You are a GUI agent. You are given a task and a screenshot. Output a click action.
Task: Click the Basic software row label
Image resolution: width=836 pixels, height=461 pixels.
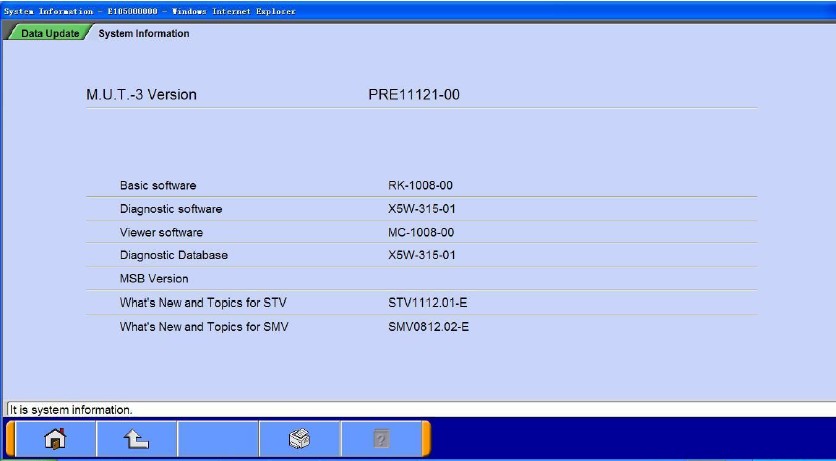158,186
